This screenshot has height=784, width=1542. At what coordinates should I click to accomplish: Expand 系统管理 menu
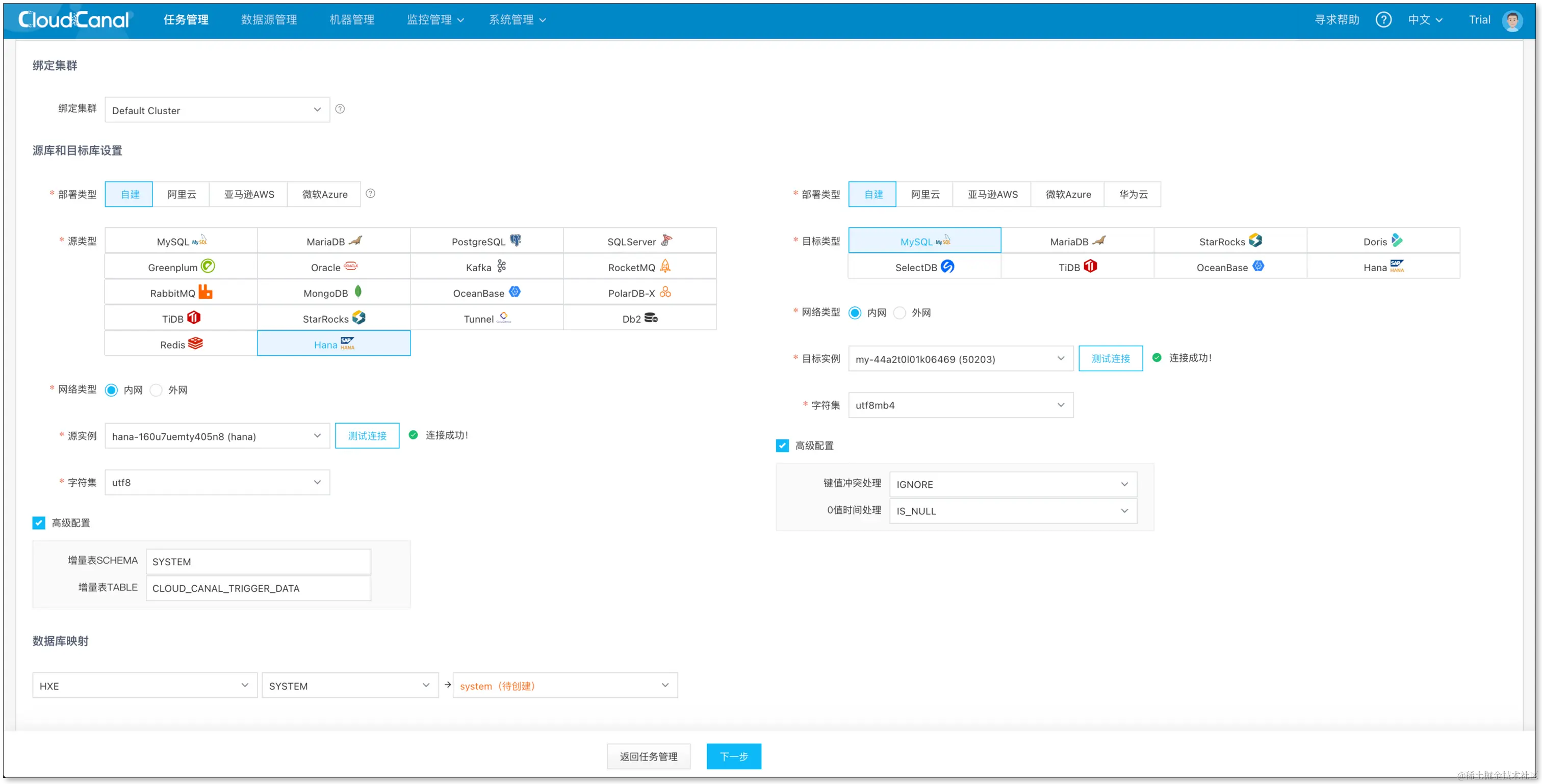click(x=517, y=20)
